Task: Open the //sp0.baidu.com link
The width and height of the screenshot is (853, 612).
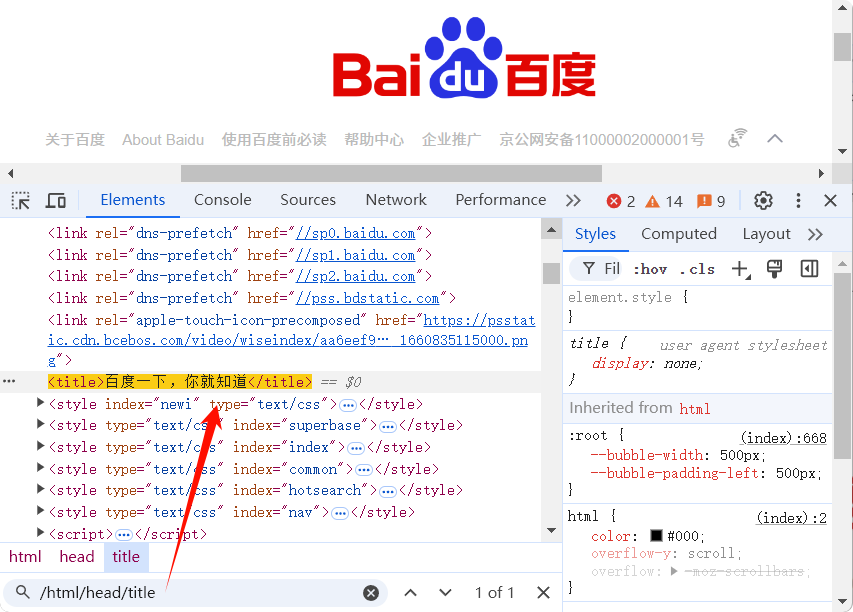Action: click(355, 233)
